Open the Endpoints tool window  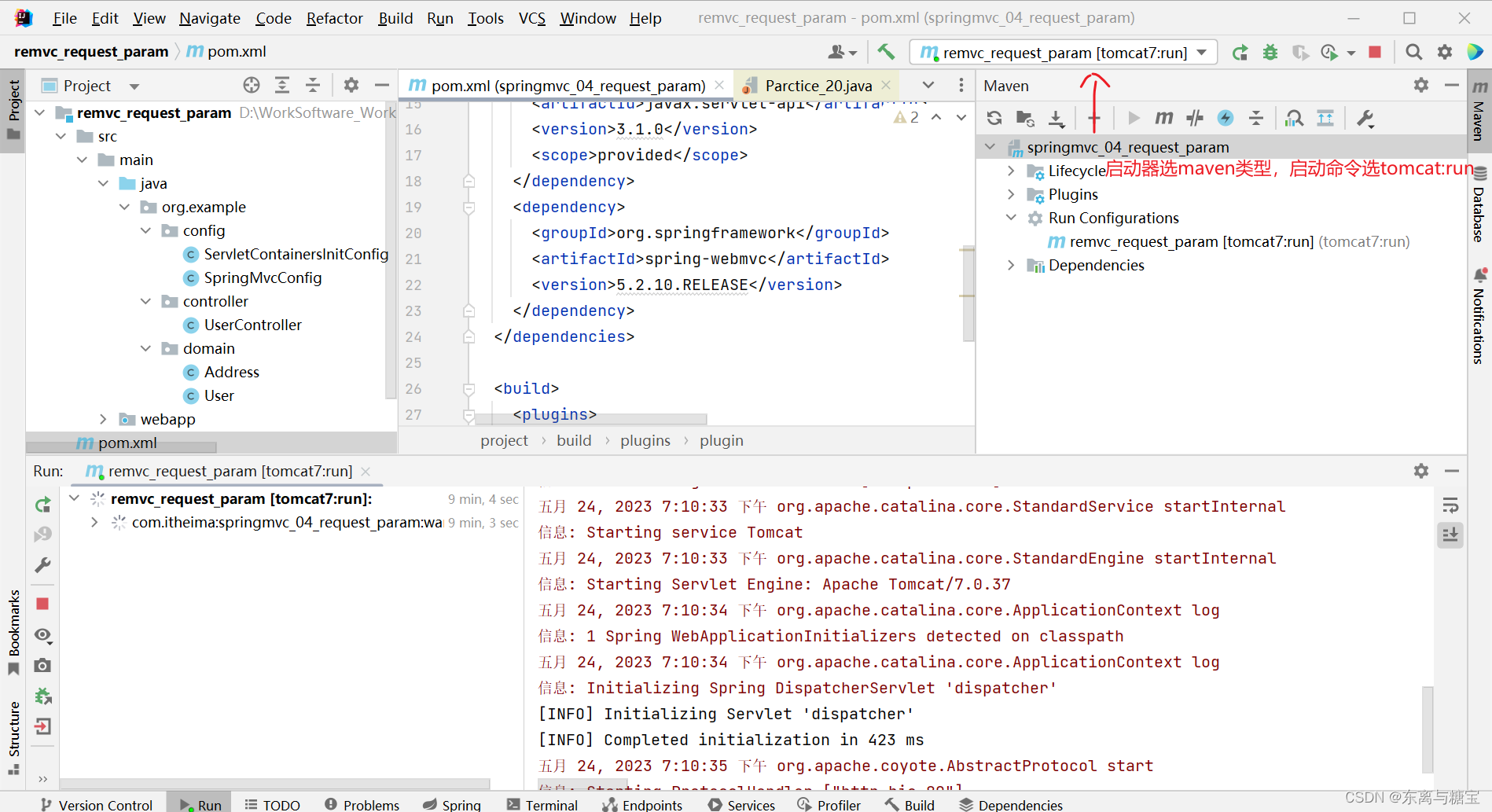pyautogui.click(x=642, y=804)
